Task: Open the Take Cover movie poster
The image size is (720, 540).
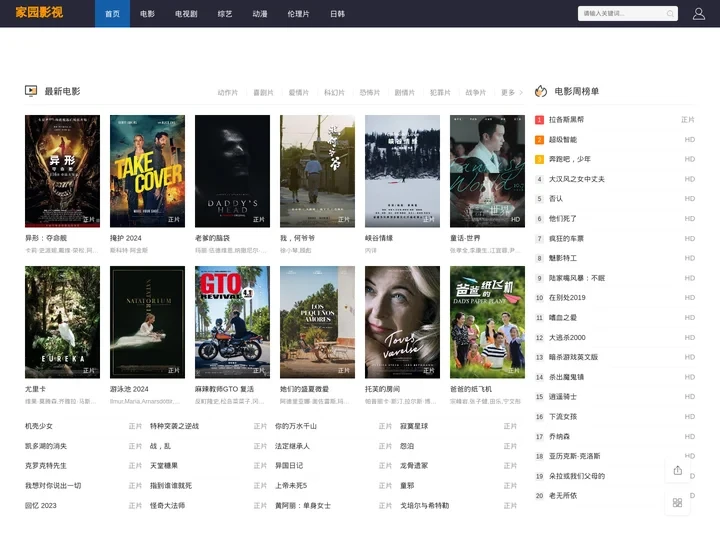Action: click(147, 171)
